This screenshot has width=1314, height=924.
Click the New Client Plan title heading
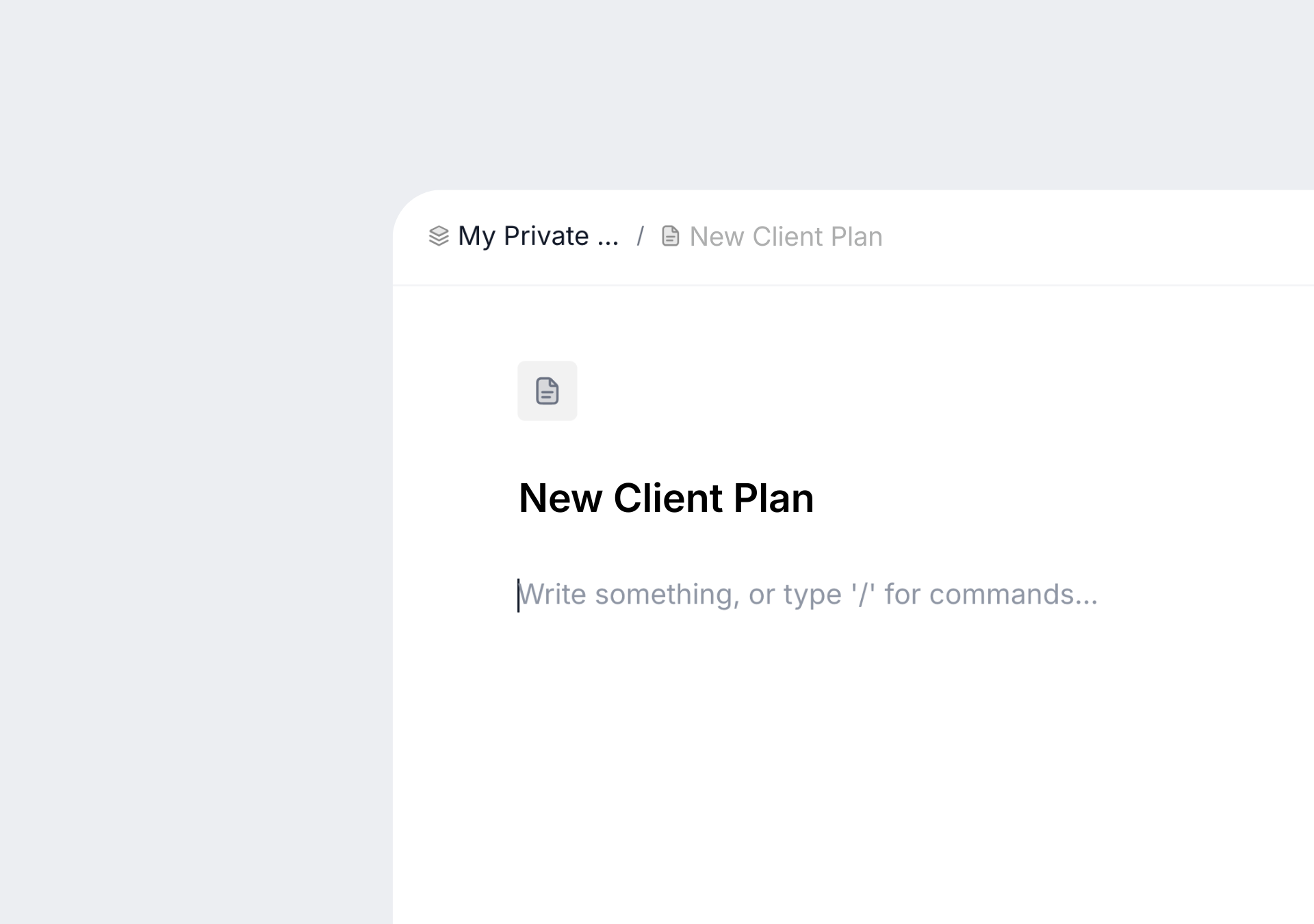tap(666, 498)
